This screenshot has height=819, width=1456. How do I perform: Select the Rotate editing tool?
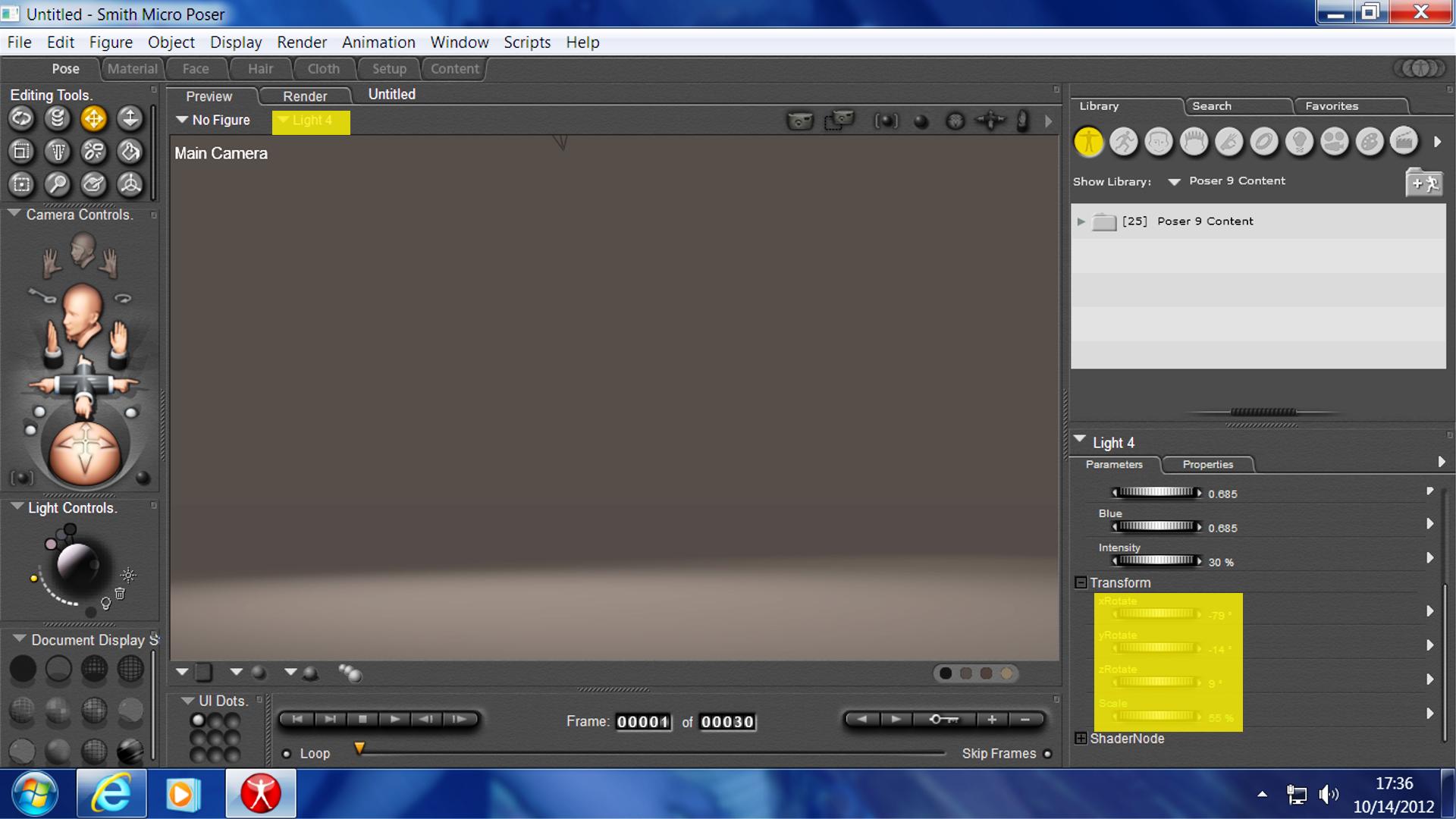21,118
